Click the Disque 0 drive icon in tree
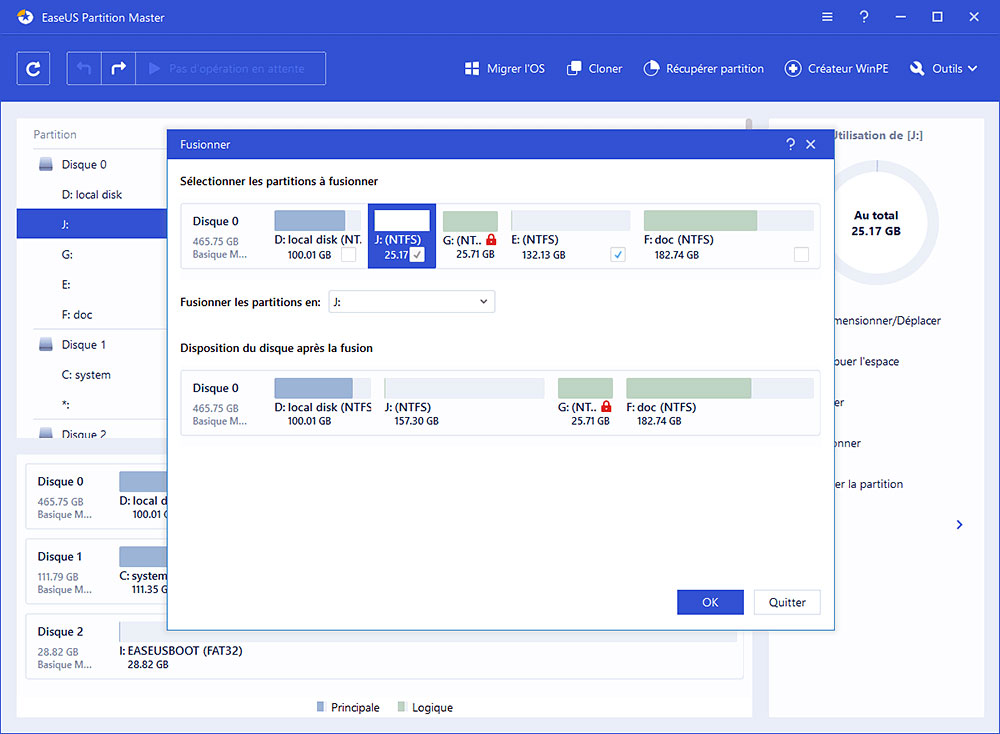Image resolution: width=1000 pixels, height=734 pixels. (x=46, y=165)
